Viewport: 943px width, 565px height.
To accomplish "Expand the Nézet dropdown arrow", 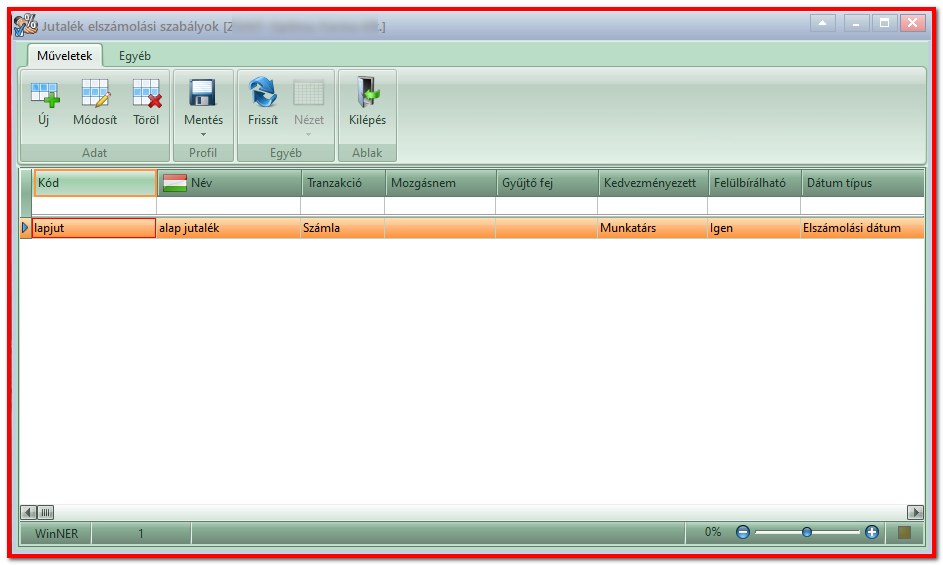I will coord(309,134).
